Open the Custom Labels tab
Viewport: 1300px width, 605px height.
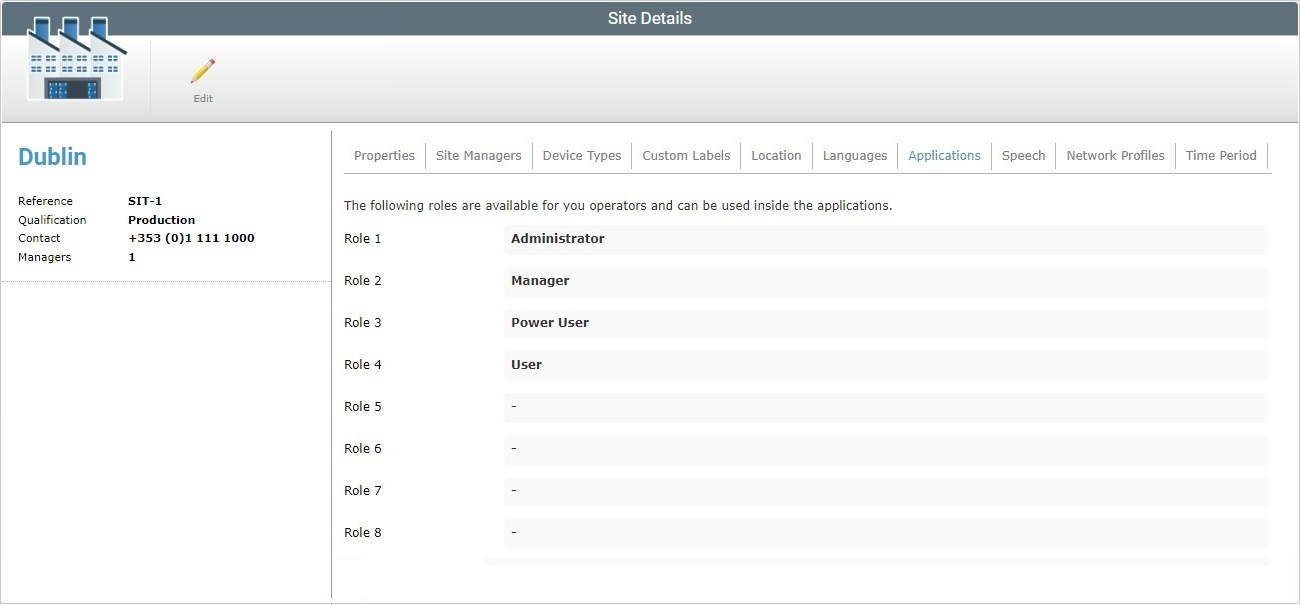(x=686, y=155)
